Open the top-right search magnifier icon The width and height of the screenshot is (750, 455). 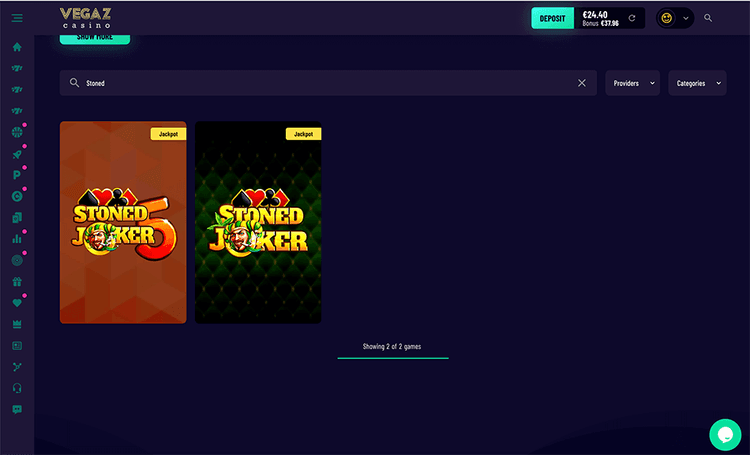coord(708,18)
